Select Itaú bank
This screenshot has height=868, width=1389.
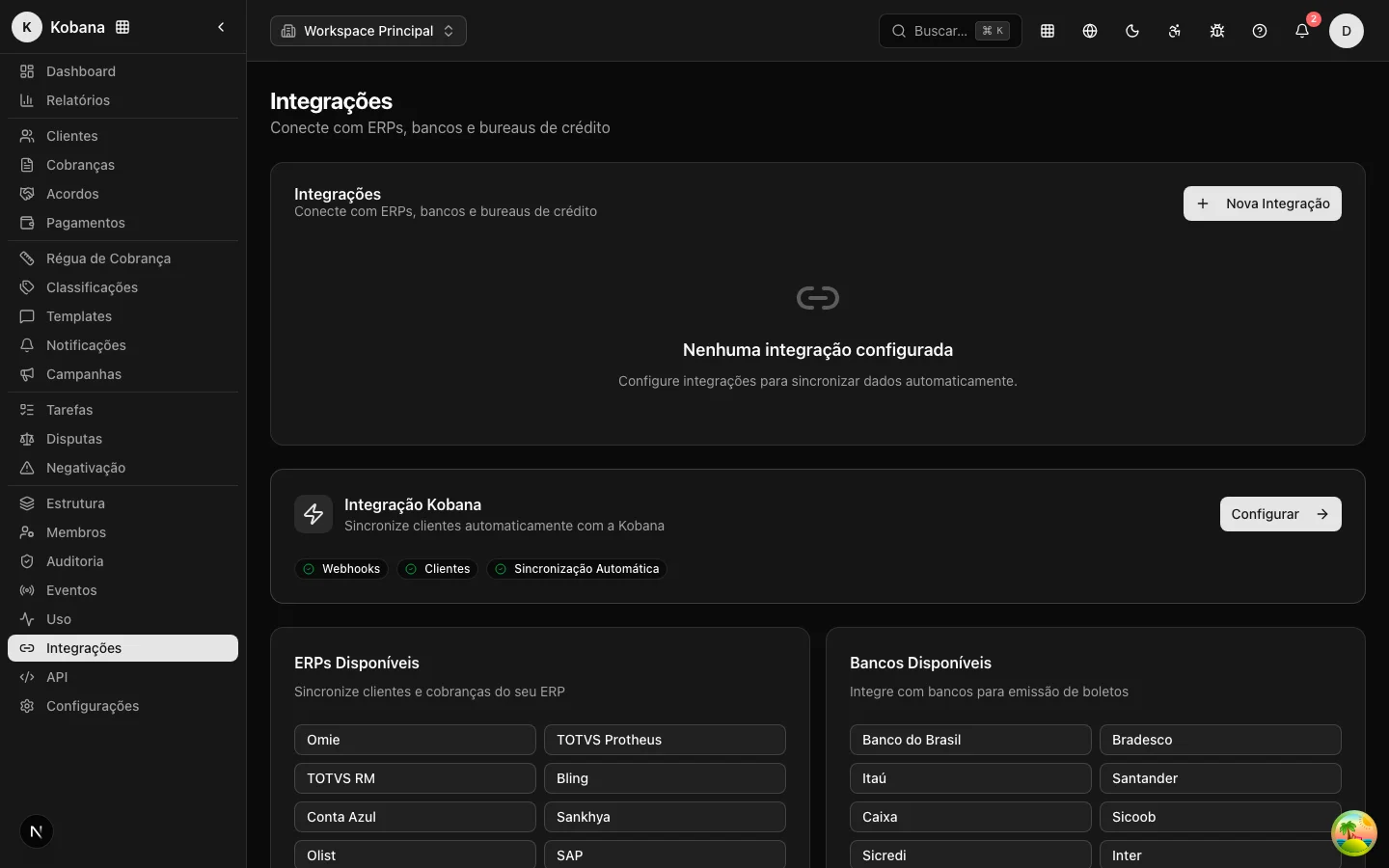point(970,778)
